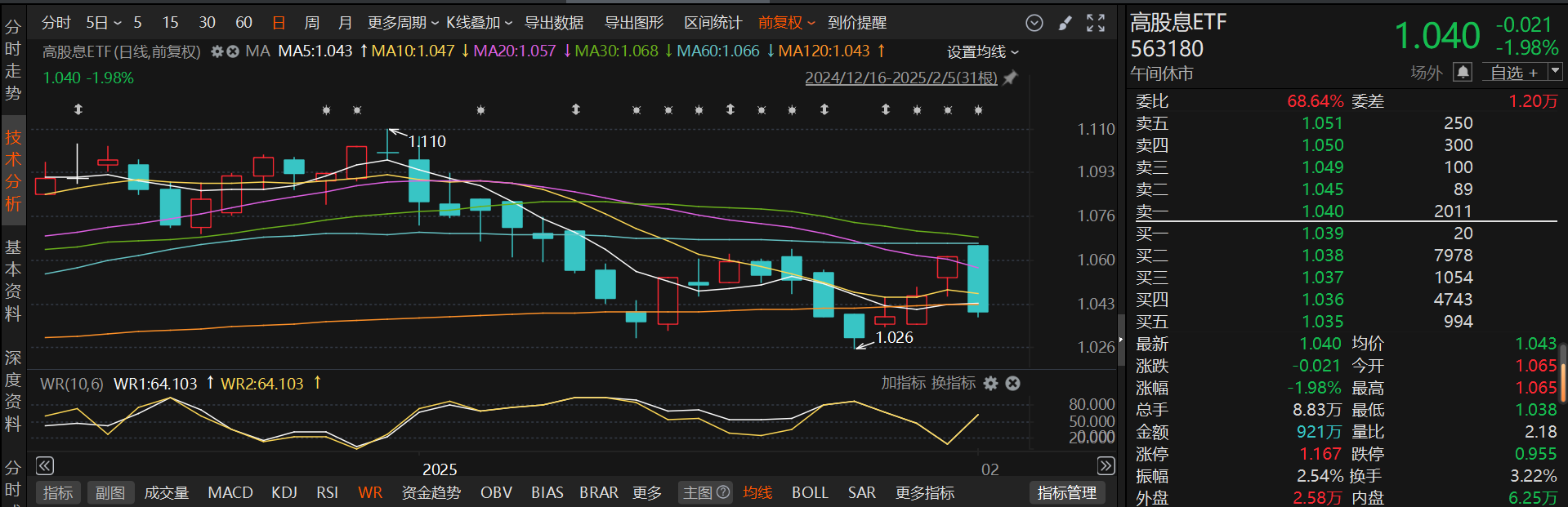Pin the date range 2024/12/16-2025/2/5
Image resolution: width=1568 pixels, height=507 pixels.
[1010, 78]
